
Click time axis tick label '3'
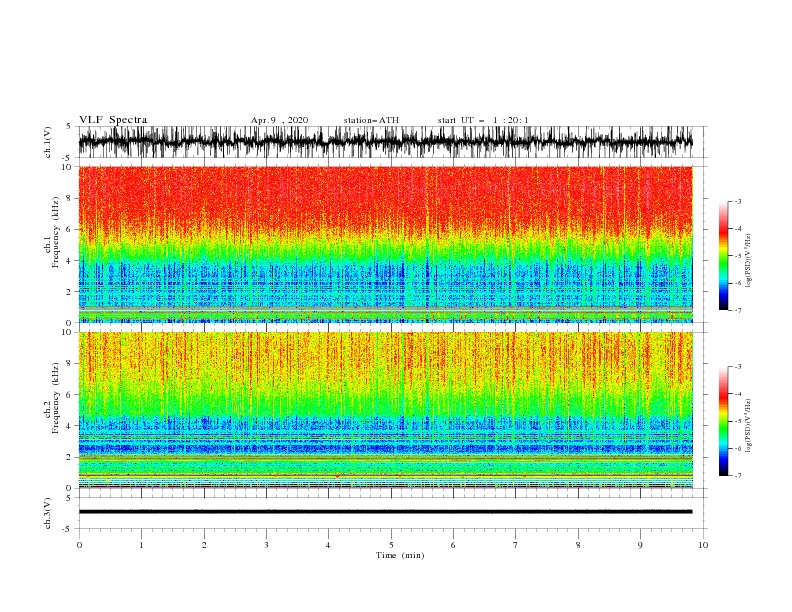pos(266,545)
